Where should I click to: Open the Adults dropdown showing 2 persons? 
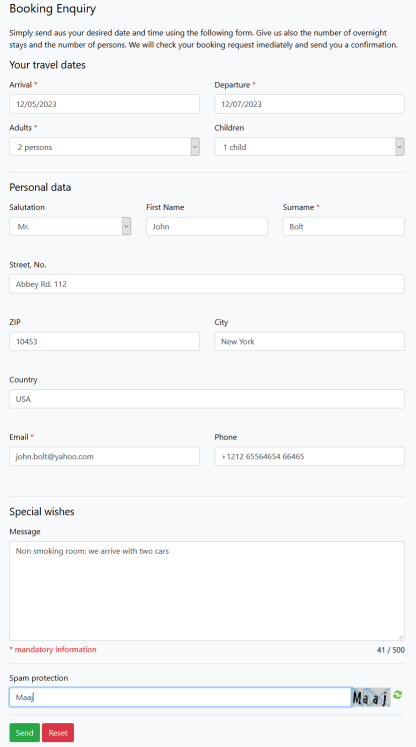[x=104, y=147]
